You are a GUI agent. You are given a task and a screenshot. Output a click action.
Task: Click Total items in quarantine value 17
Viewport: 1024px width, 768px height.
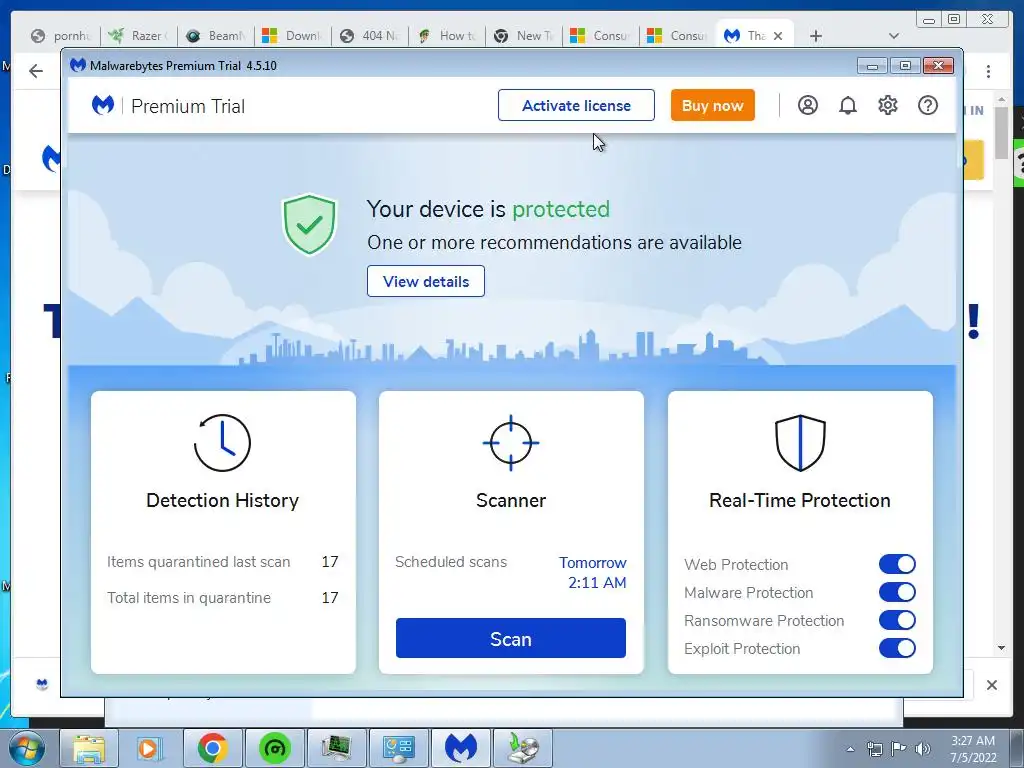pos(330,598)
